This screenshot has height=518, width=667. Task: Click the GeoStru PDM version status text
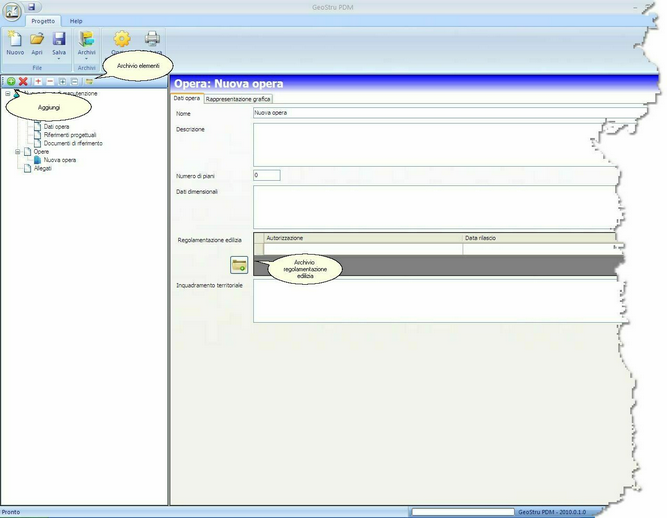552,512
